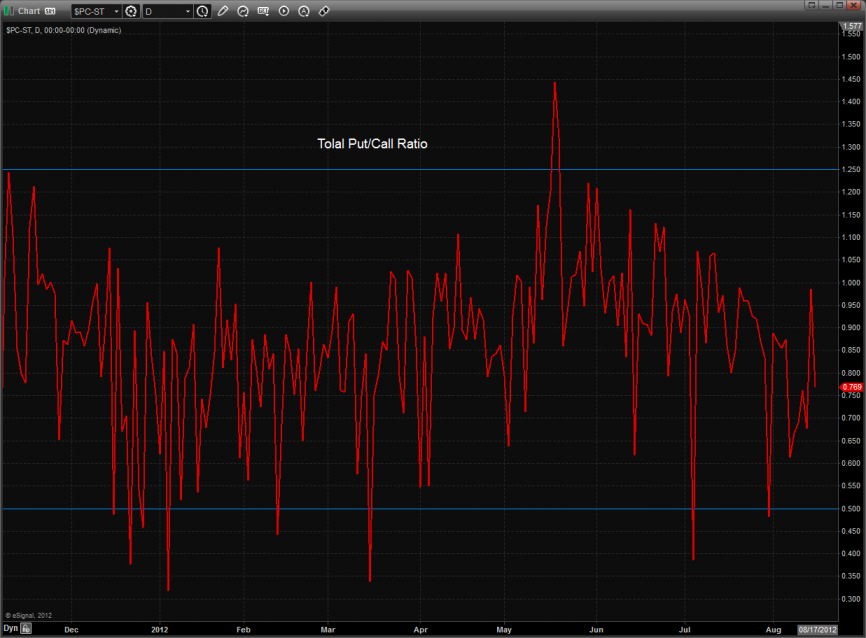This screenshot has height=638, width=866.
Task: Click the circular play icon
Action: tap(283, 11)
